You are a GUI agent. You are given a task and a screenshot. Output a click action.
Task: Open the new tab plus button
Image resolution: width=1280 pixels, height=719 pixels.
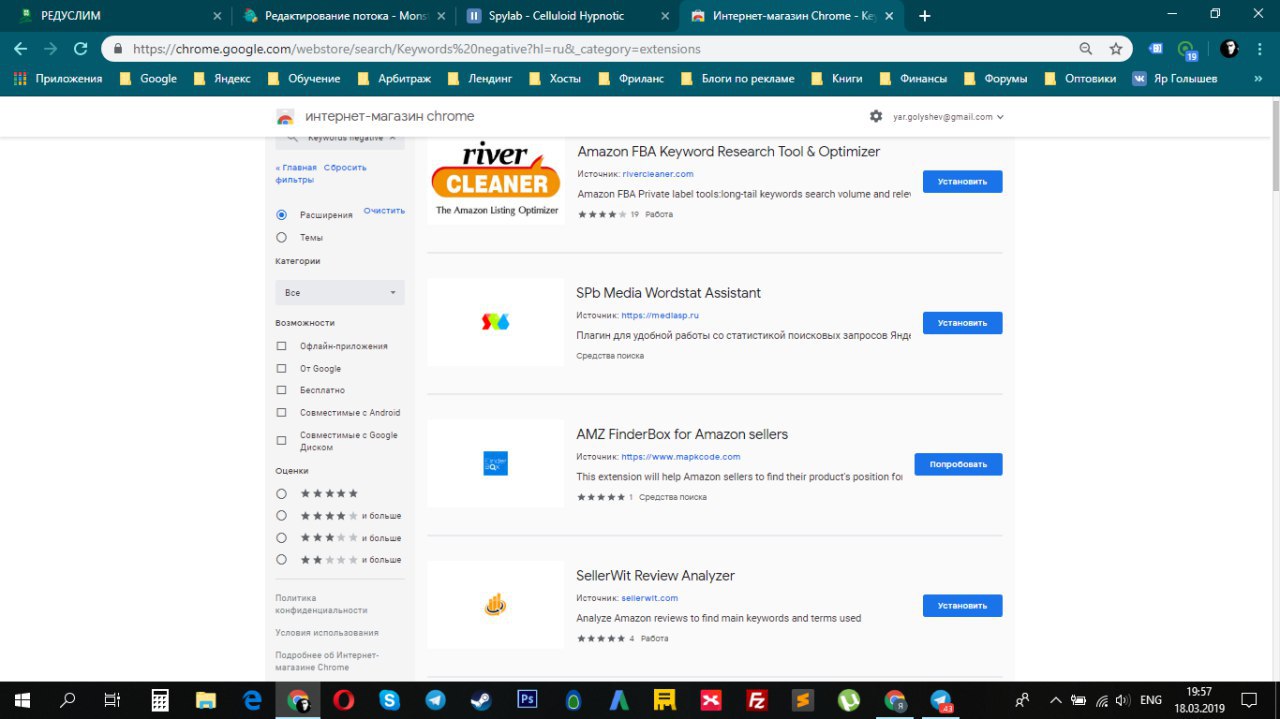point(925,16)
